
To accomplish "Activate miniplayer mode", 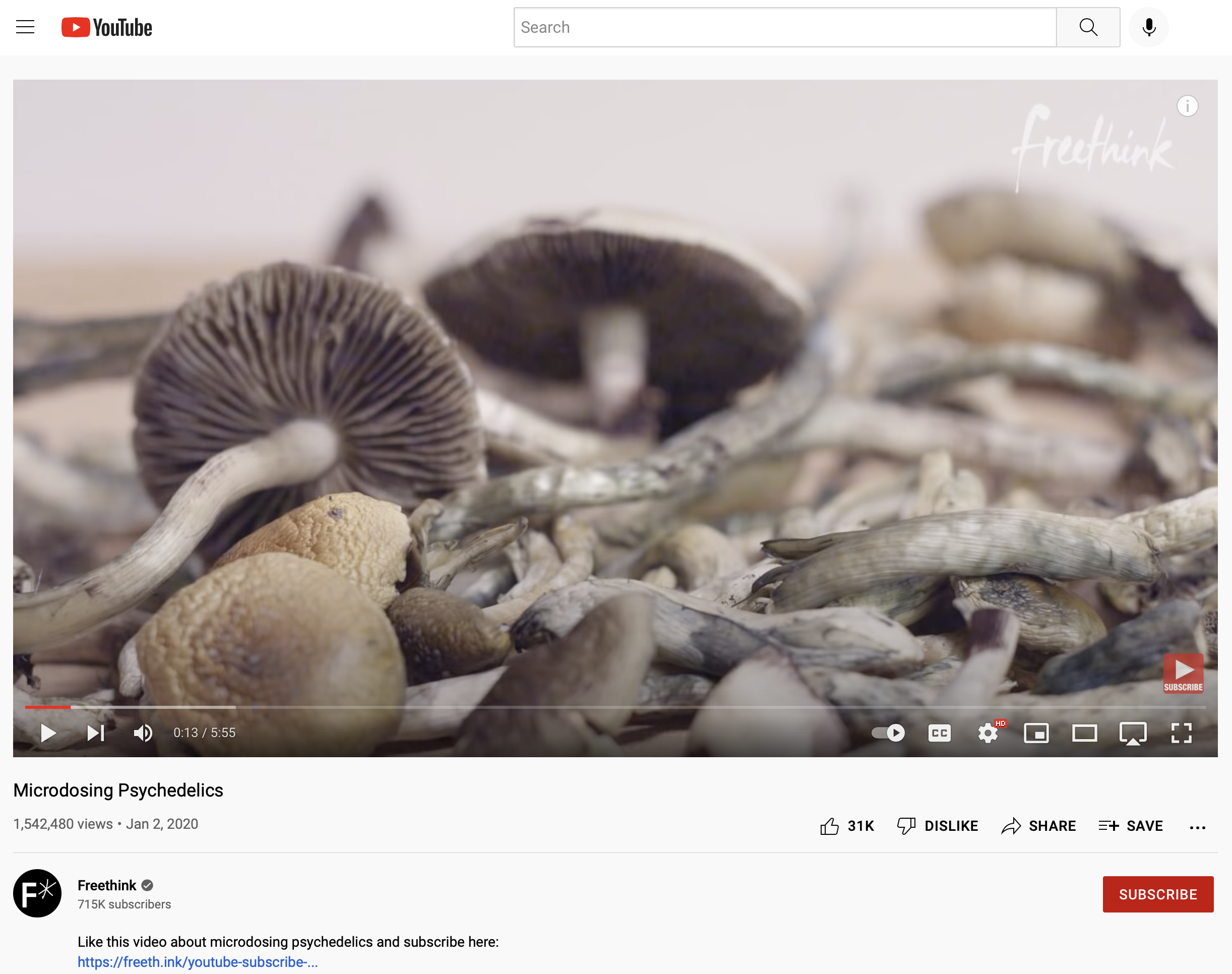I will (1036, 733).
